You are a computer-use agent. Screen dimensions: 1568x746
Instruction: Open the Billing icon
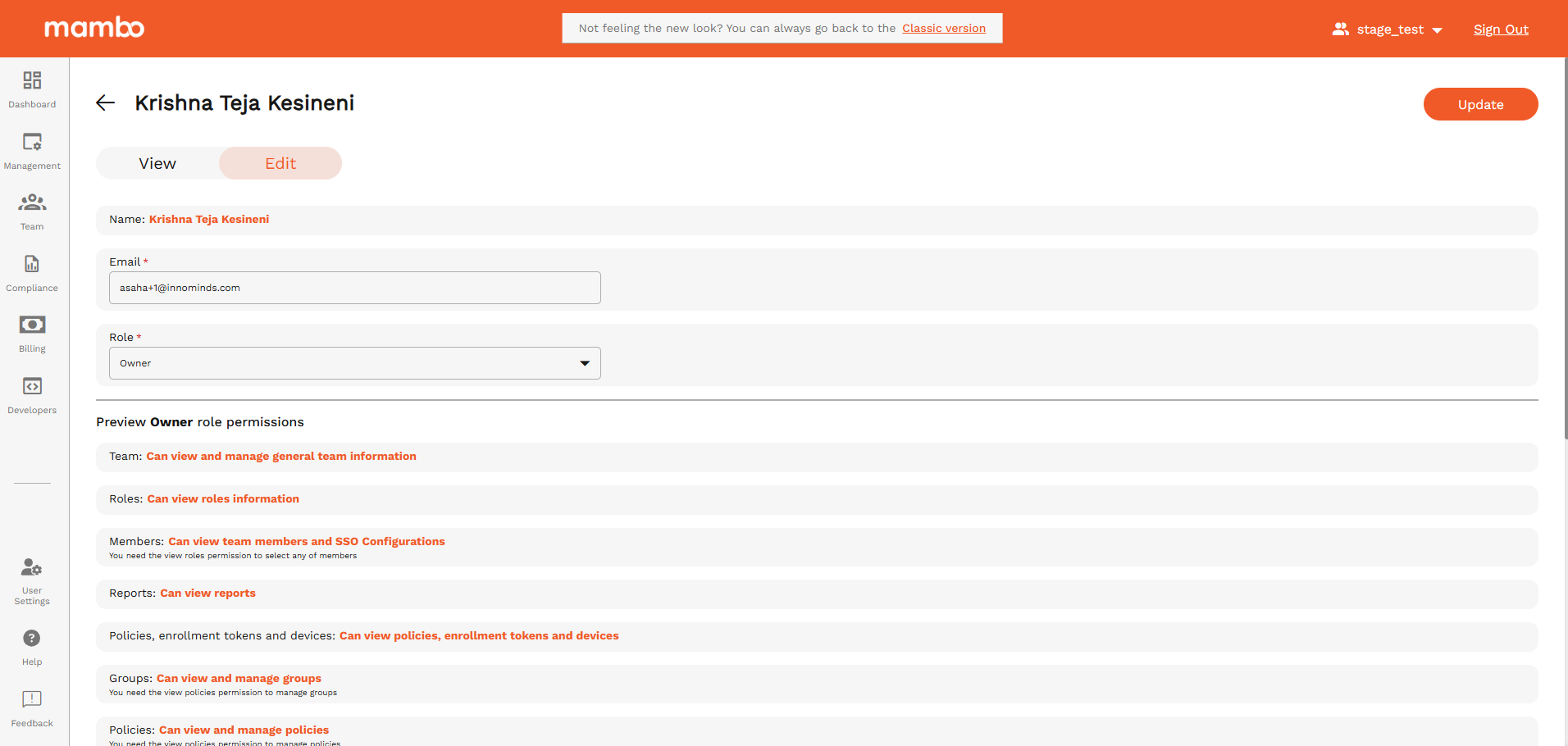[x=32, y=325]
